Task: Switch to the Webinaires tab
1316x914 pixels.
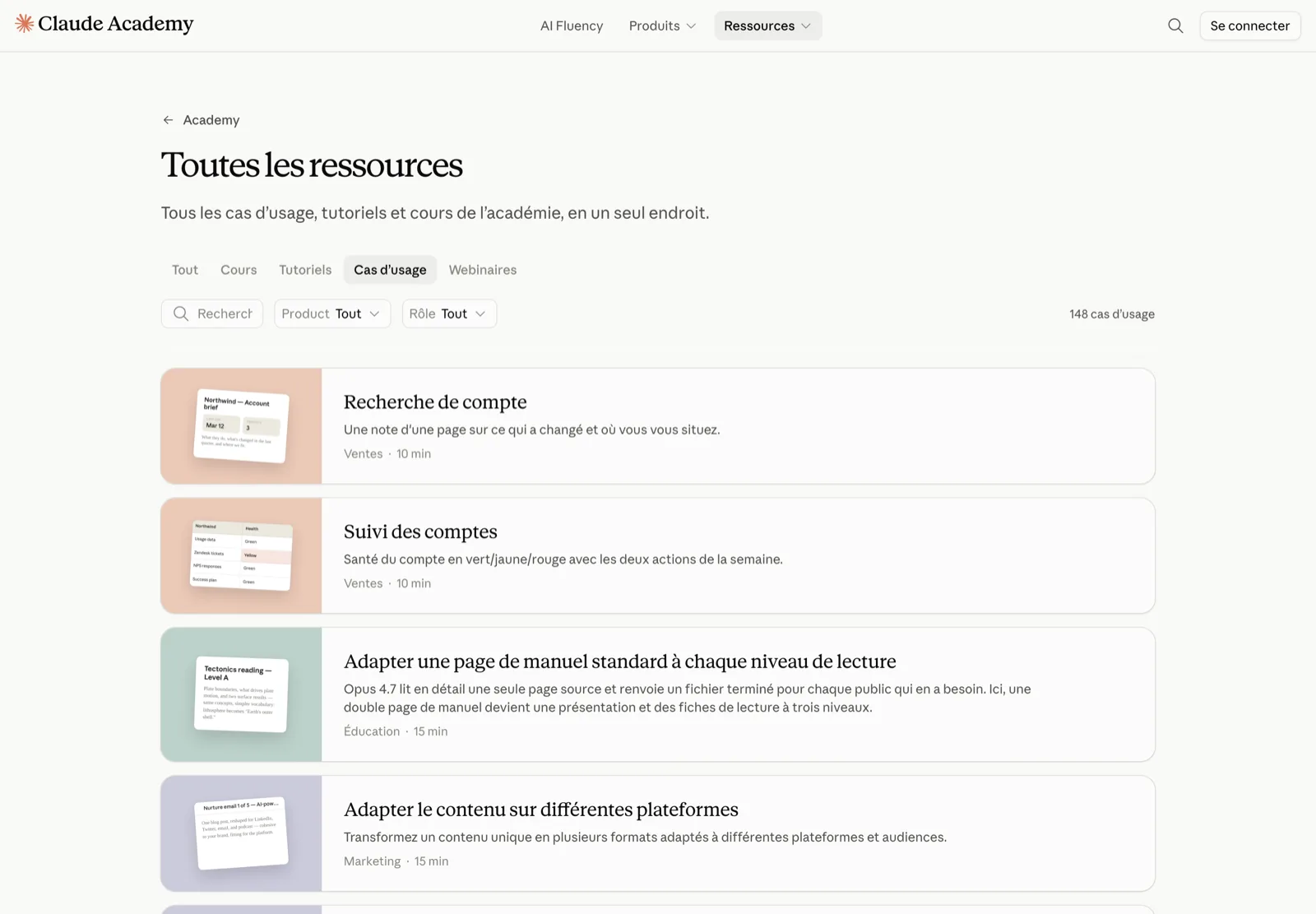Action: pyautogui.click(x=483, y=270)
